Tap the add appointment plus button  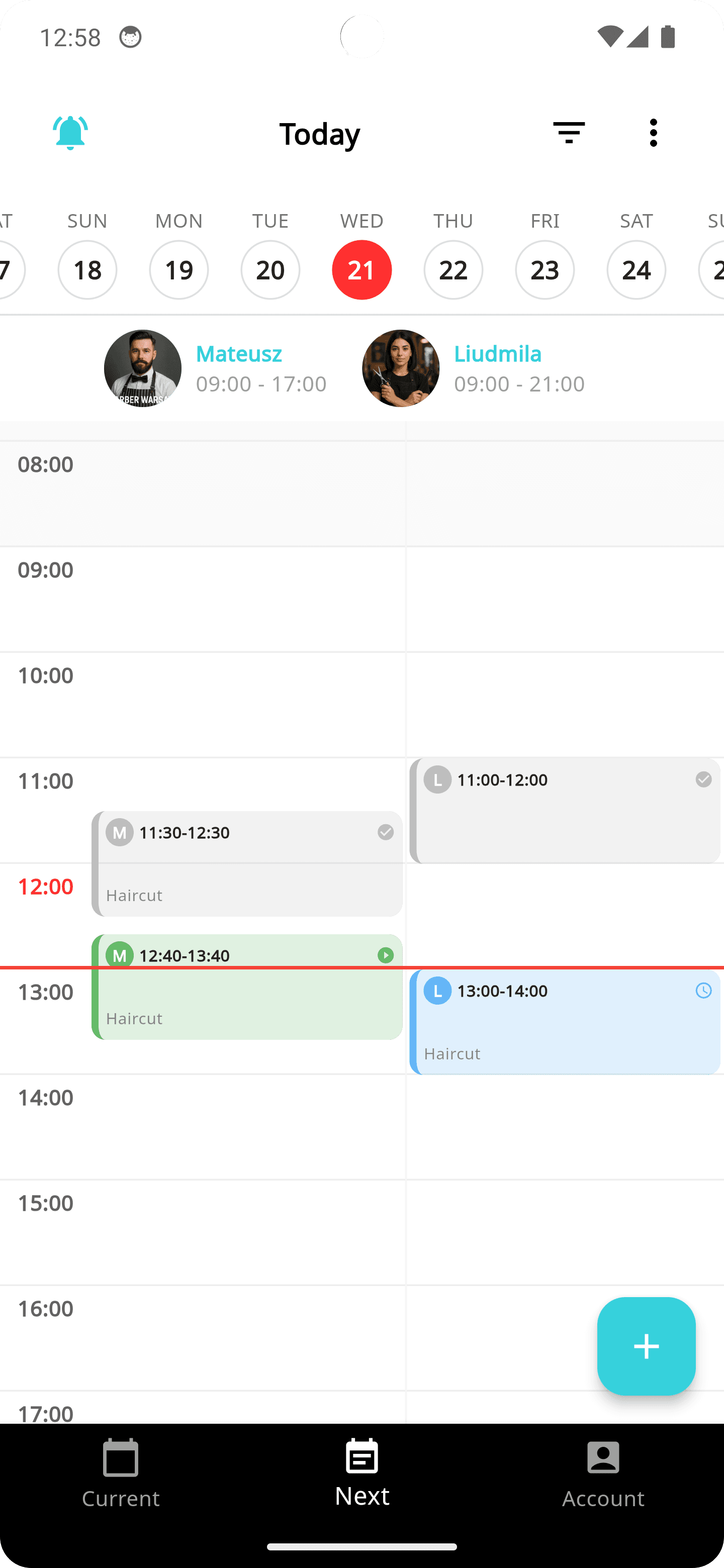[646, 1346]
